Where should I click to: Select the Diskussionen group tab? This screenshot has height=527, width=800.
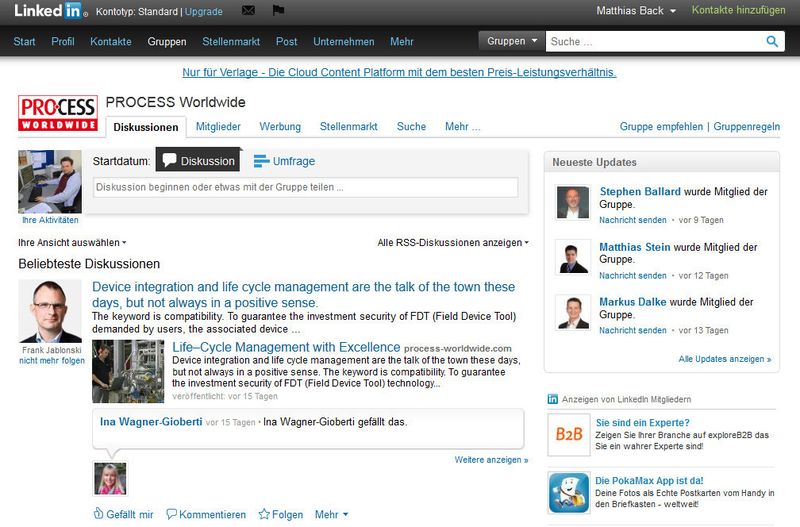[x=146, y=127]
